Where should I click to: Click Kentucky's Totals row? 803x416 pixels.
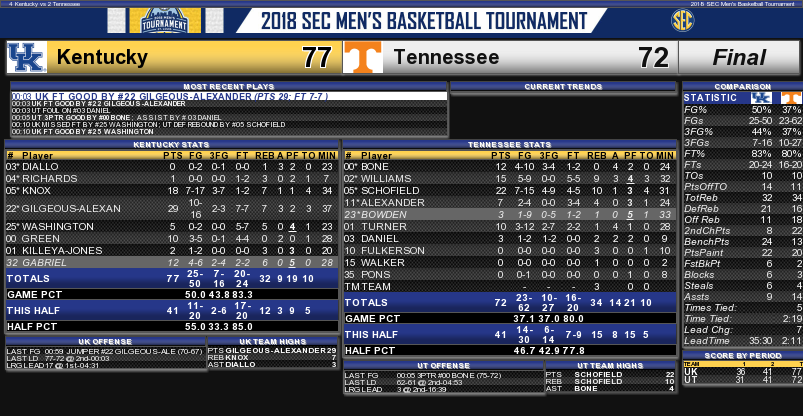pos(172,278)
